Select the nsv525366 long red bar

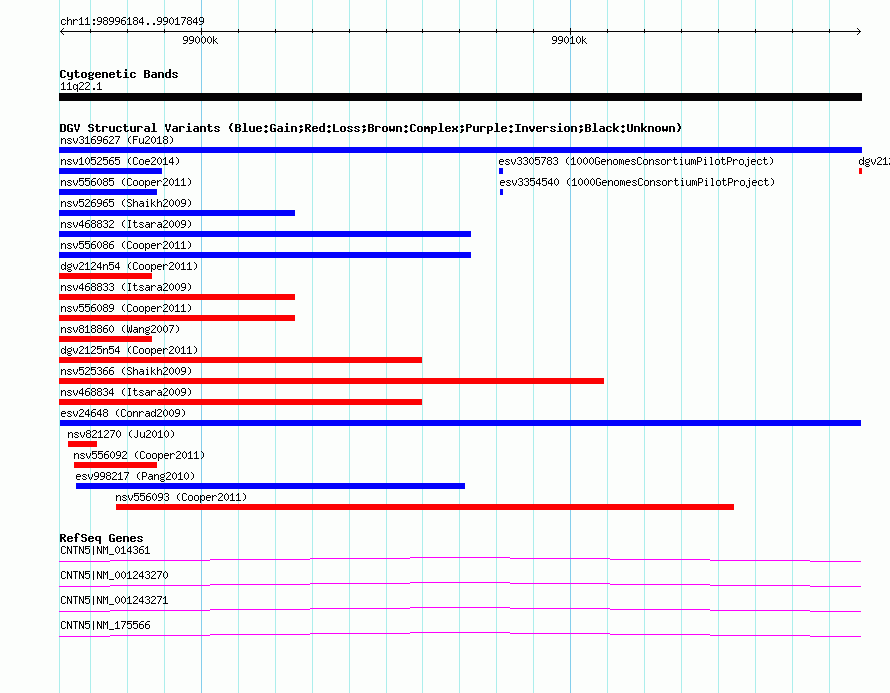(331, 381)
